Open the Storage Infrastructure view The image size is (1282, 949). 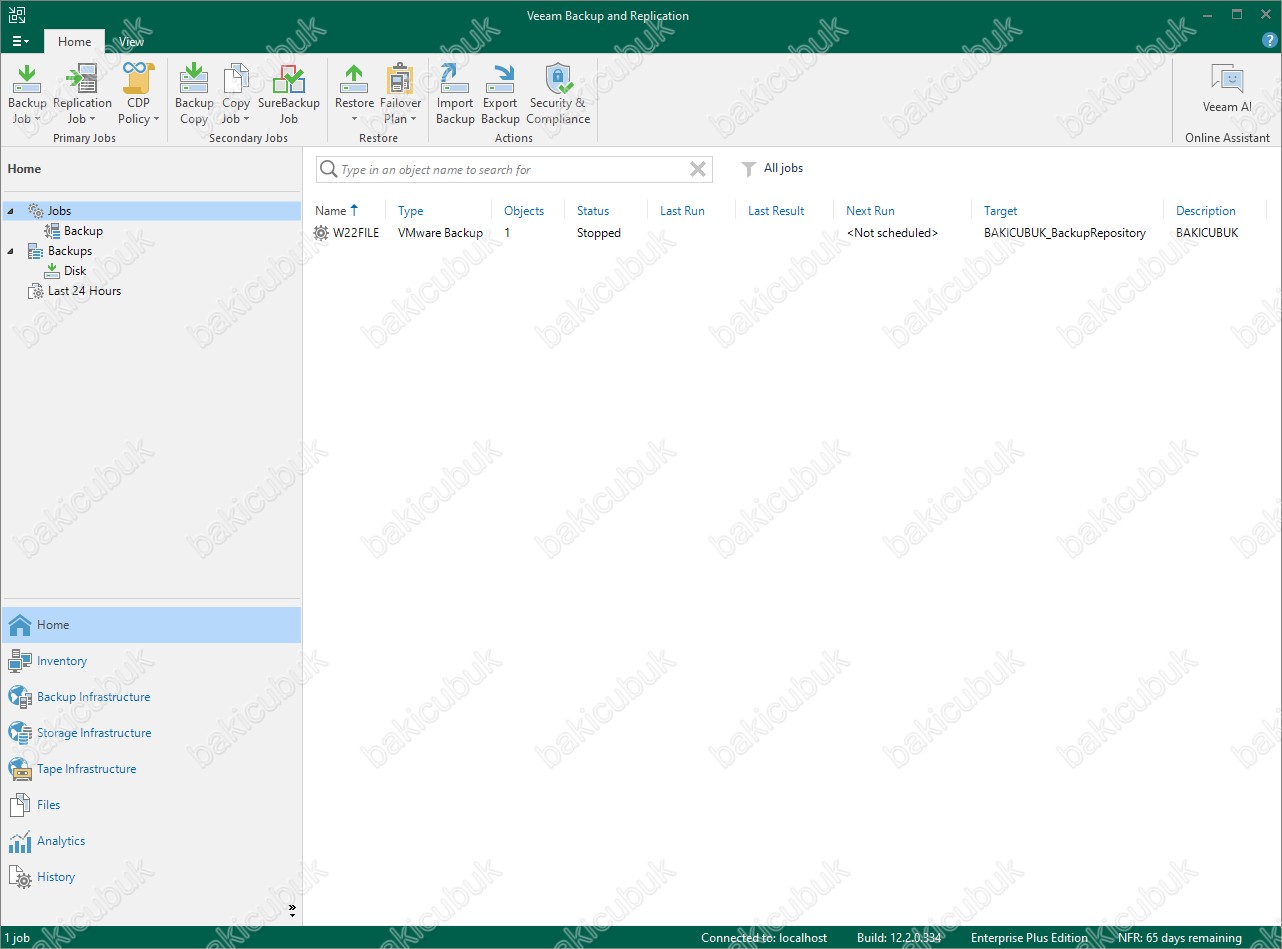pyautogui.click(x=151, y=733)
